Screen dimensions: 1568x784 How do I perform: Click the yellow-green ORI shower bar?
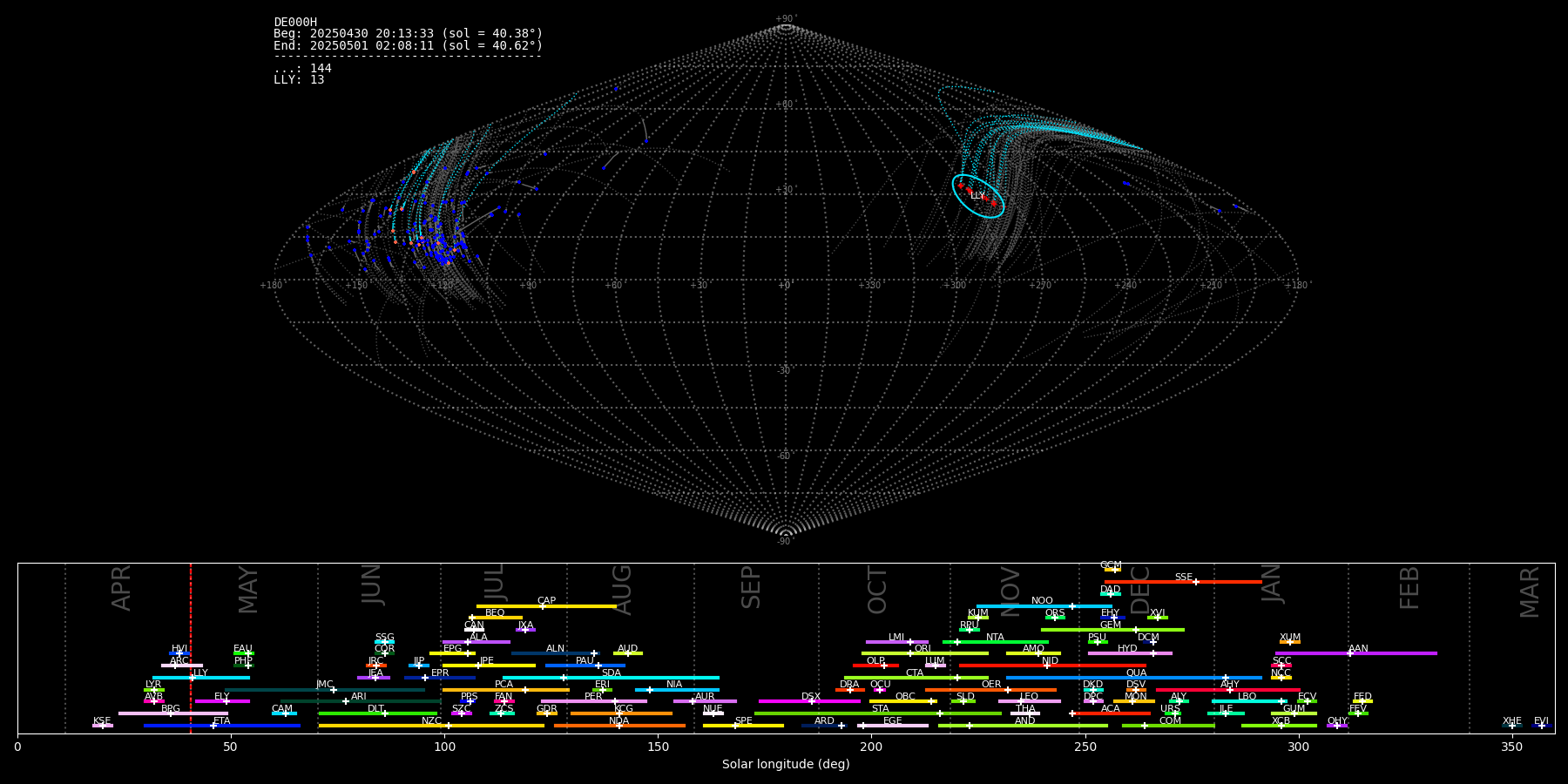pyautogui.click(x=925, y=653)
